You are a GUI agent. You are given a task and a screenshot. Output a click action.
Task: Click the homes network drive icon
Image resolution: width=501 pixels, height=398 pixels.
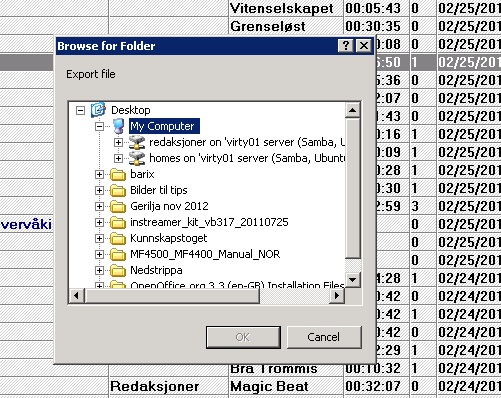click(x=137, y=158)
